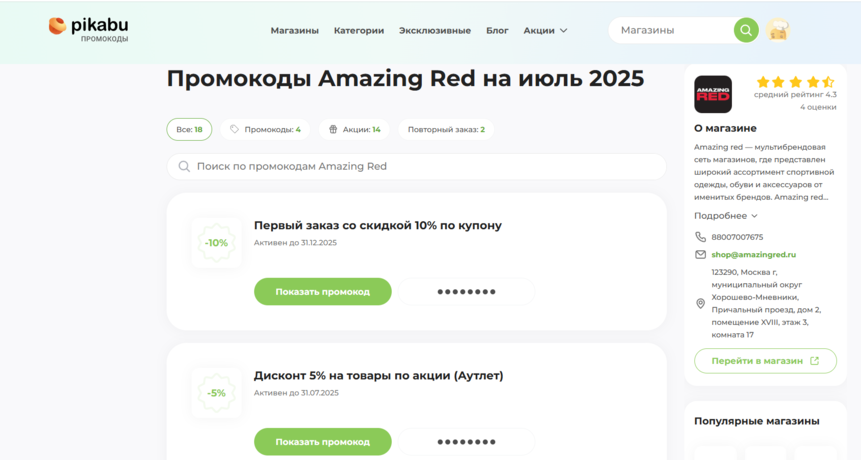The width and height of the screenshot is (861, 460).
Task: Go to Эксклюзивные in the navigation
Action: (434, 31)
